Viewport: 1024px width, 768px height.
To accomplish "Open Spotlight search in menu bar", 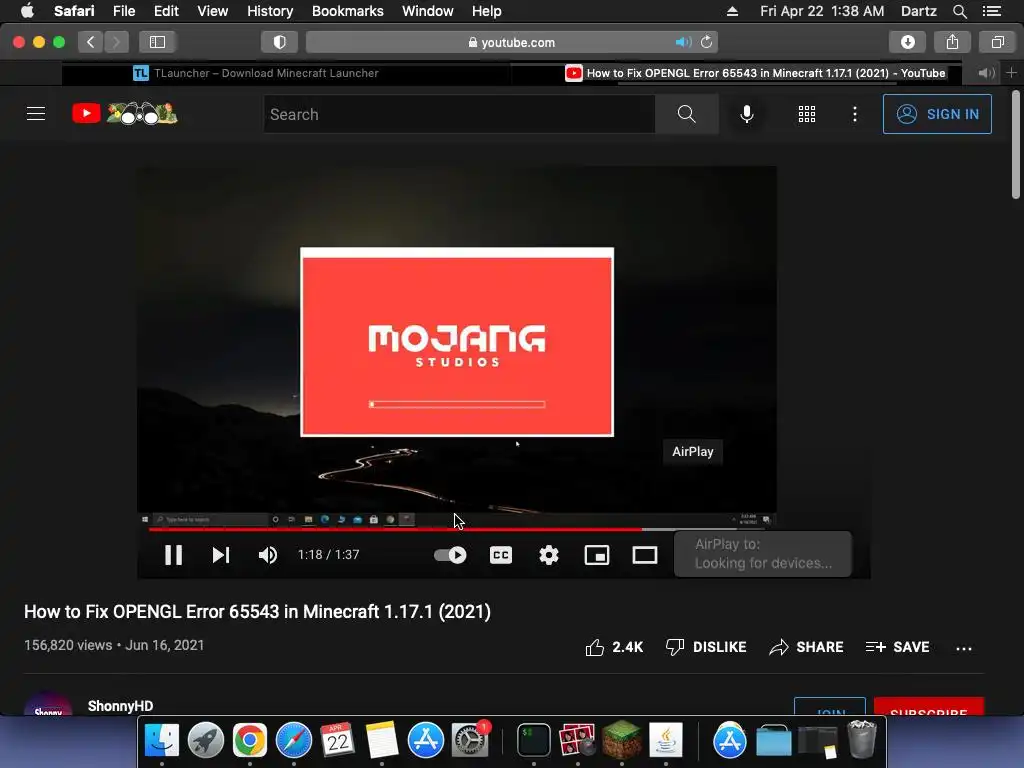I will [959, 11].
